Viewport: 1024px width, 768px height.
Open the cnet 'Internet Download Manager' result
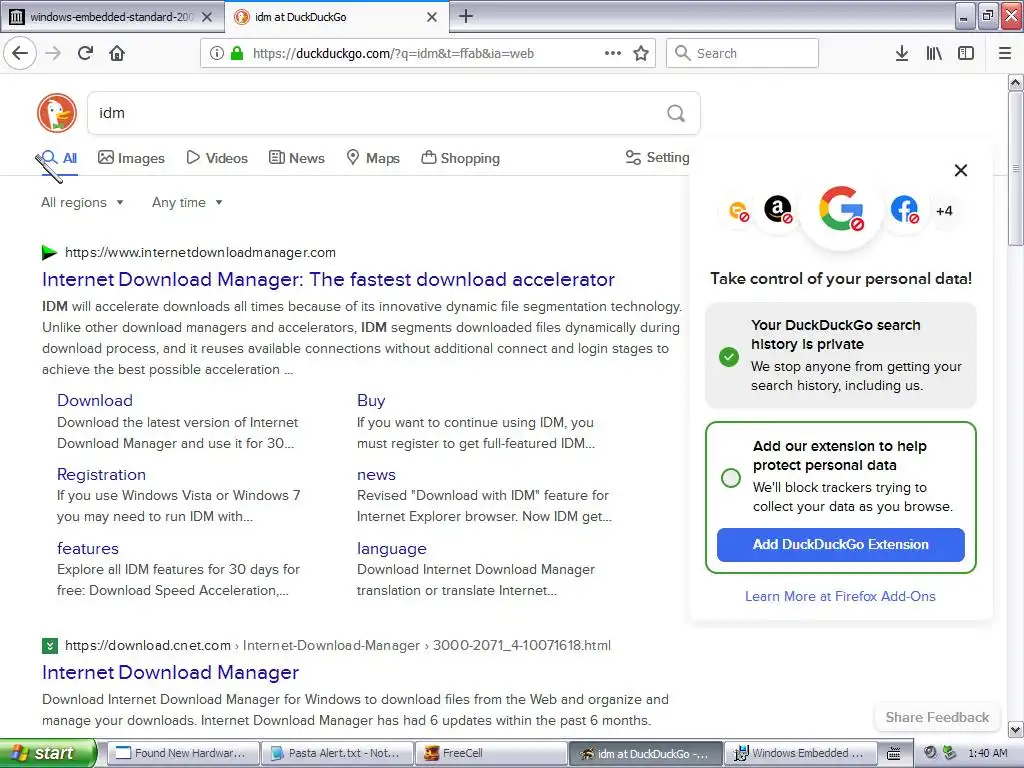pyautogui.click(x=170, y=672)
